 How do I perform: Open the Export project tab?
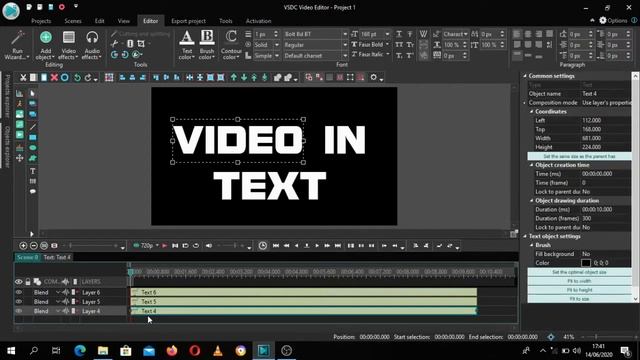click(188, 21)
